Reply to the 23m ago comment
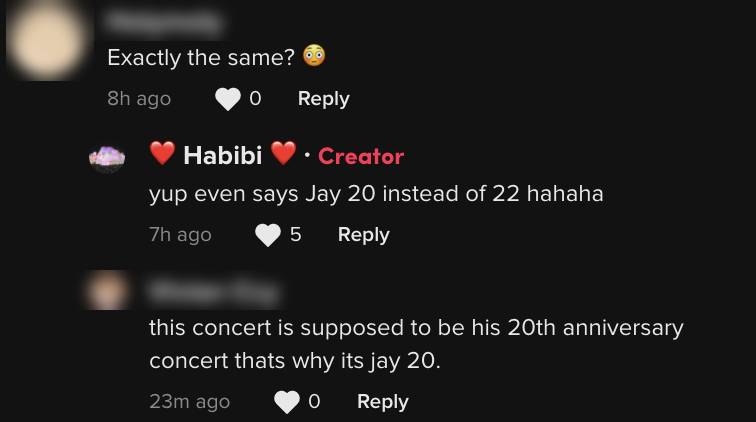Screen dimensions: 756x422 (x=382, y=402)
